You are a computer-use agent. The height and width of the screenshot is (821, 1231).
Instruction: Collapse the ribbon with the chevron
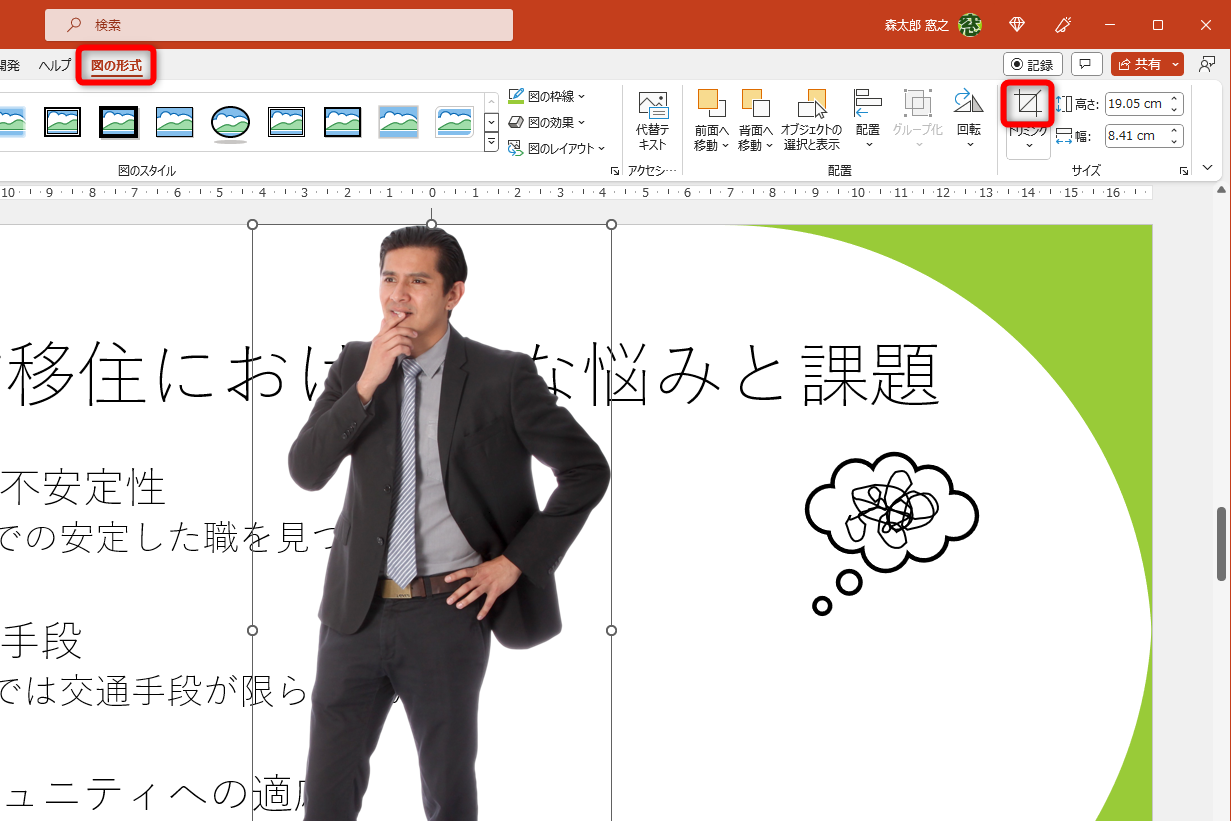pyautogui.click(x=1207, y=167)
